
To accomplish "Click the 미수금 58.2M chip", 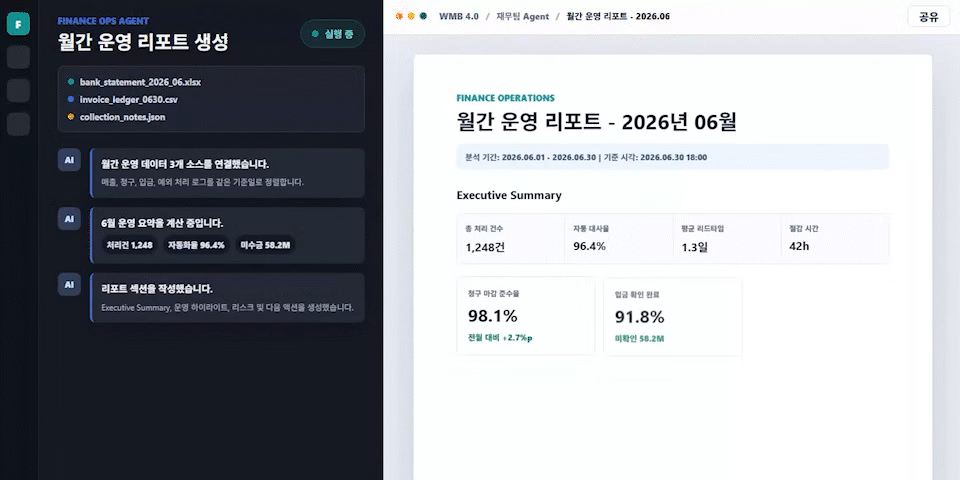I will (265, 246).
